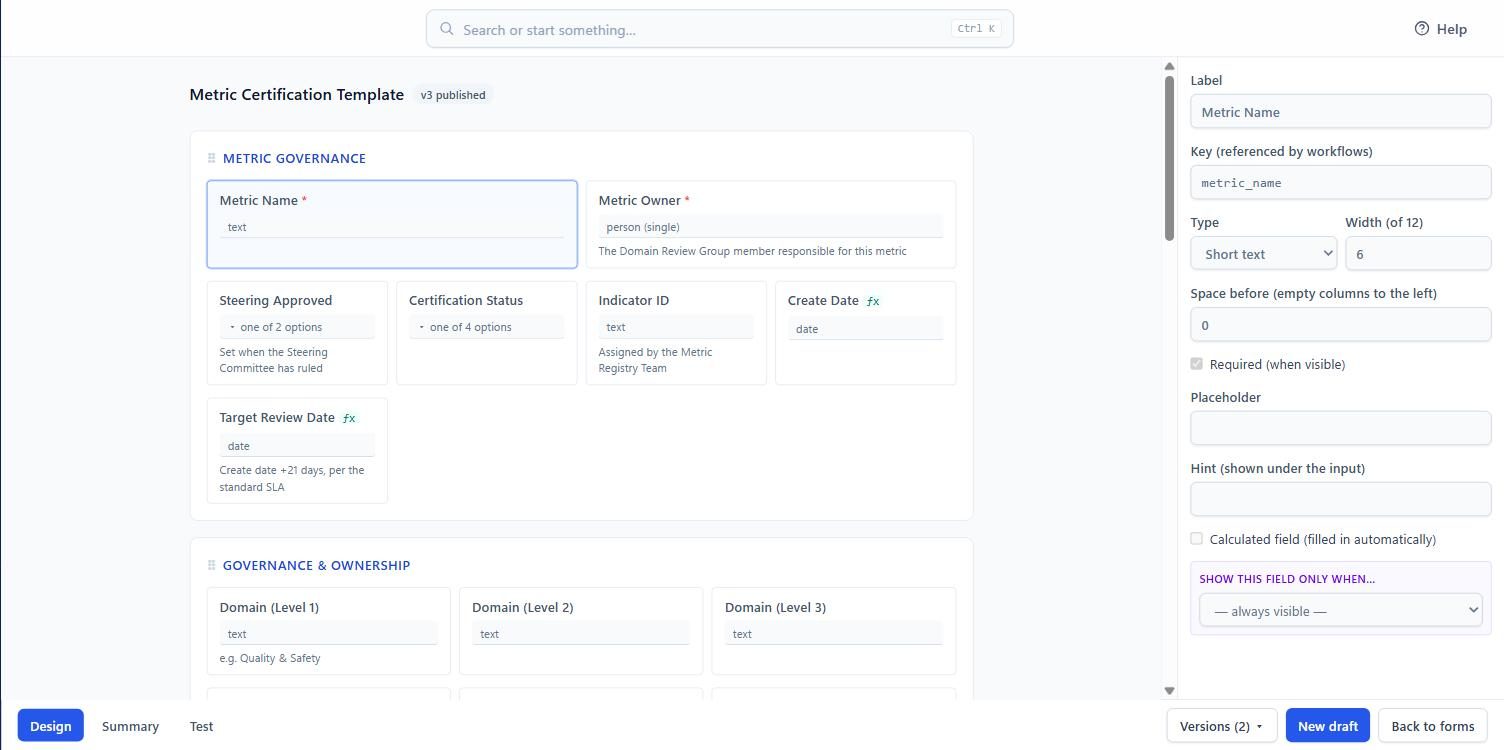The height and width of the screenshot is (750, 1504).
Task: Click the v3 published badge
Action: (453, 95)
